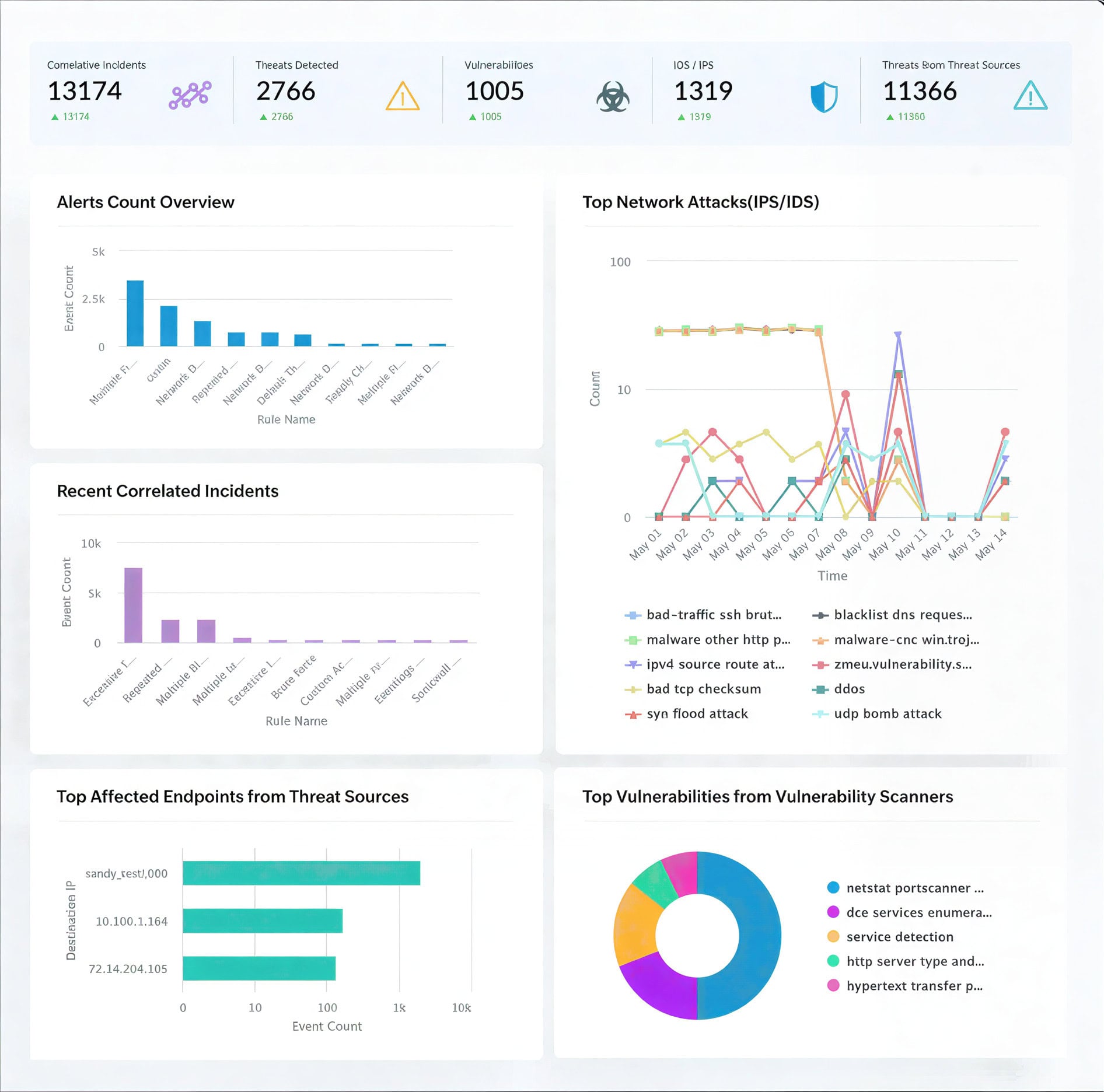Click the Vulnerabilities biohazard icon
This screenshot has width=1104, height=1092.
pyautogui.click(x=612, y=97)
